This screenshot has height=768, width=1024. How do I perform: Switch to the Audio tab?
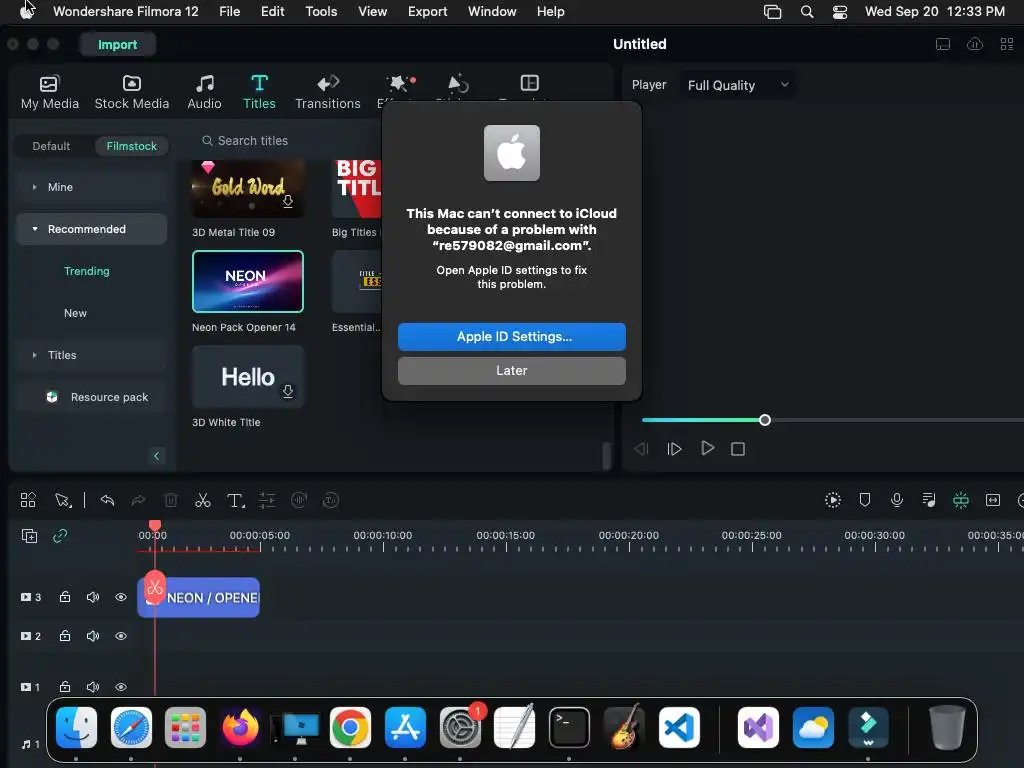point(204,92)
